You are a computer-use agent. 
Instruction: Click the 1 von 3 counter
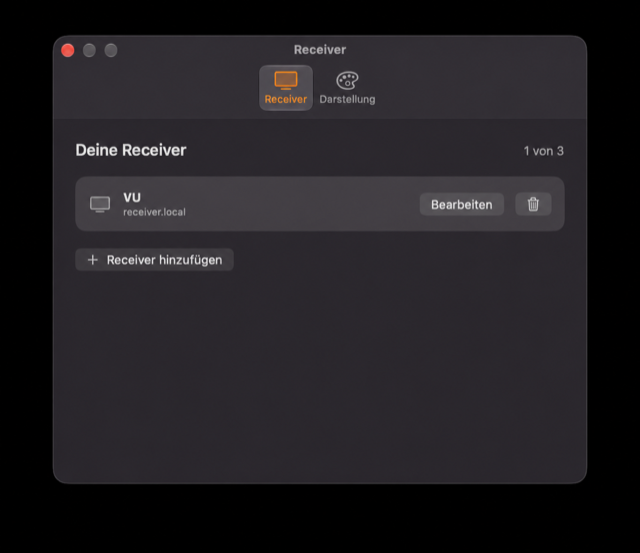(x=544, y=151)
